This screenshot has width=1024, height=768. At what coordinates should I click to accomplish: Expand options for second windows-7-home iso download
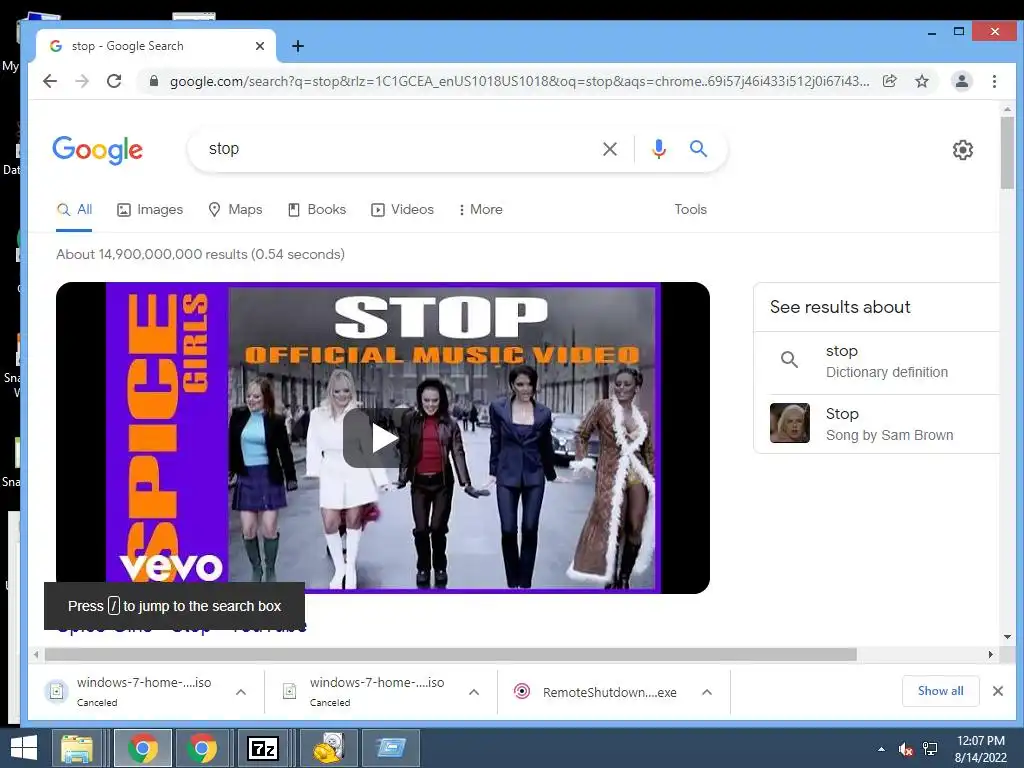(x=474, y=692)
